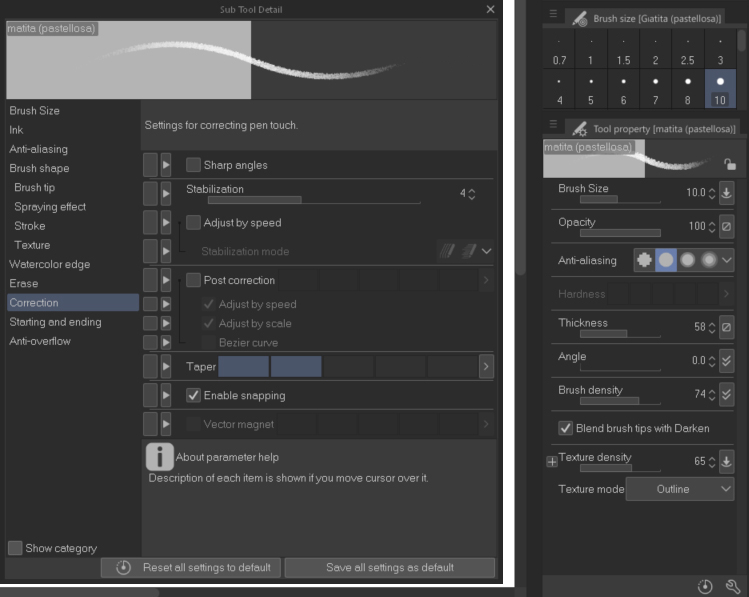Click Save all settings as default
Viewport: 749px width, 597px height.
click(x=389, y=567)
